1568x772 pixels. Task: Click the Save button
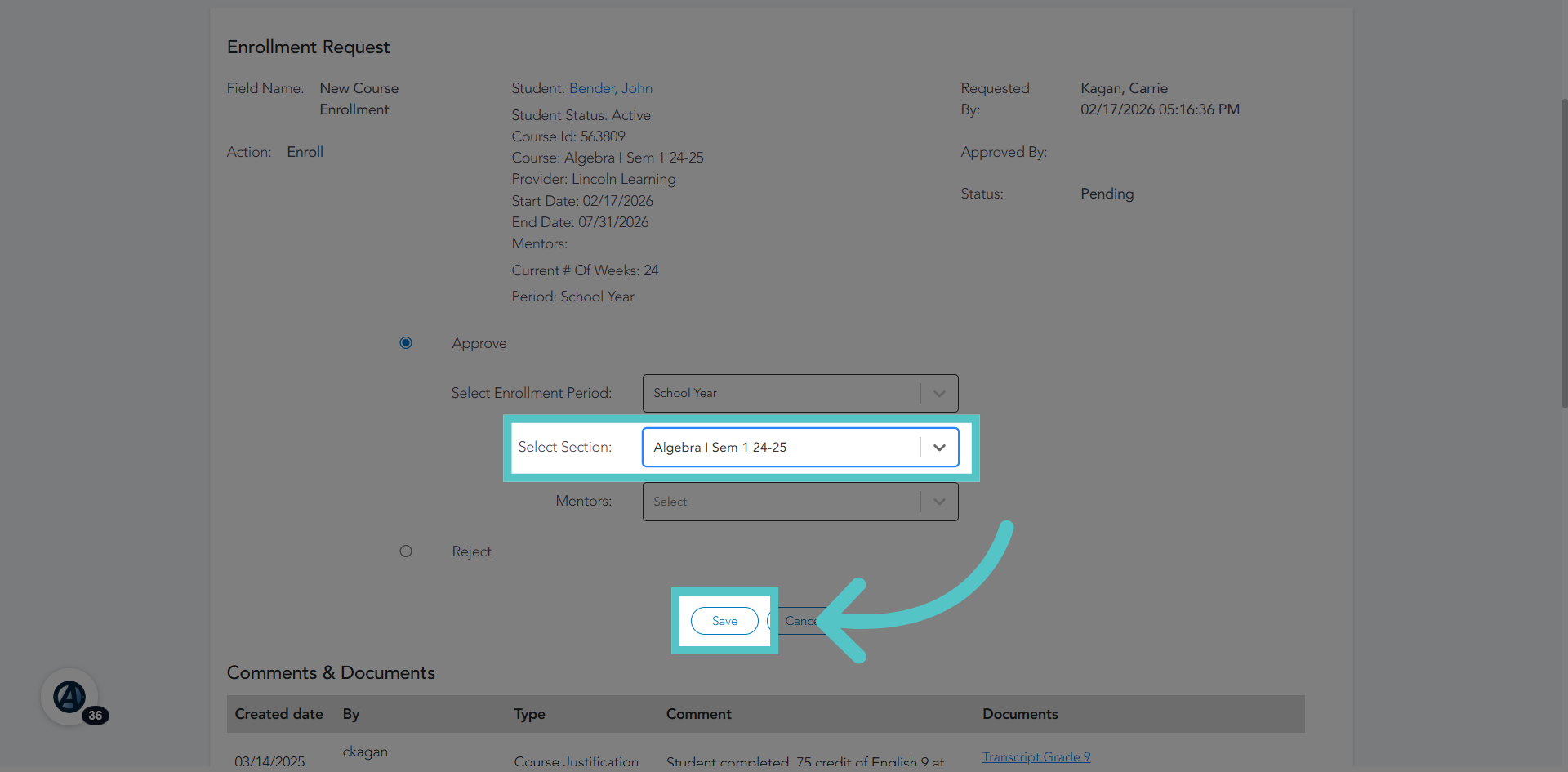pyautogui.click(x=724, y=621)
